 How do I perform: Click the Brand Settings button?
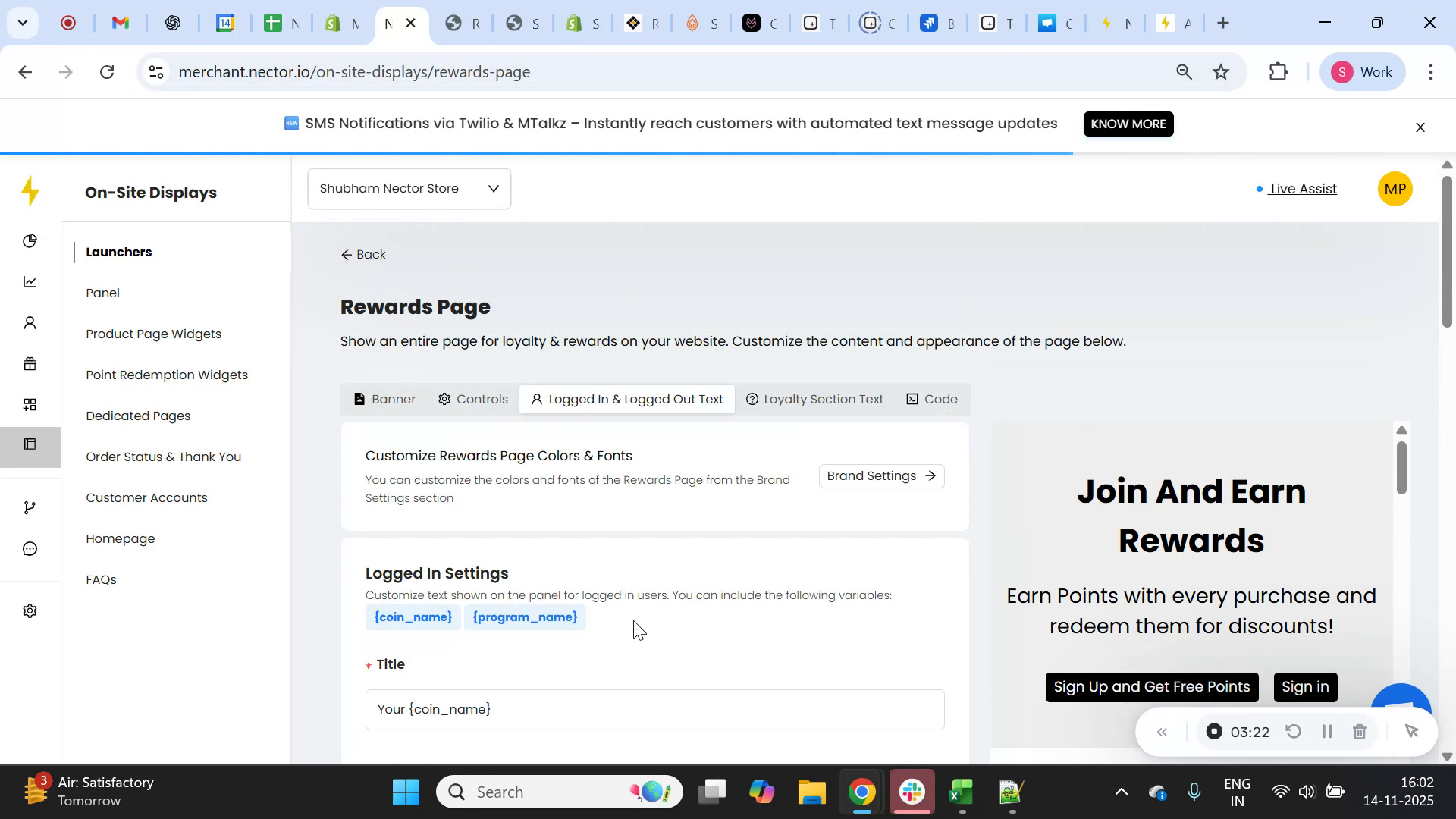pyautogui.click(x=880, y=475)
